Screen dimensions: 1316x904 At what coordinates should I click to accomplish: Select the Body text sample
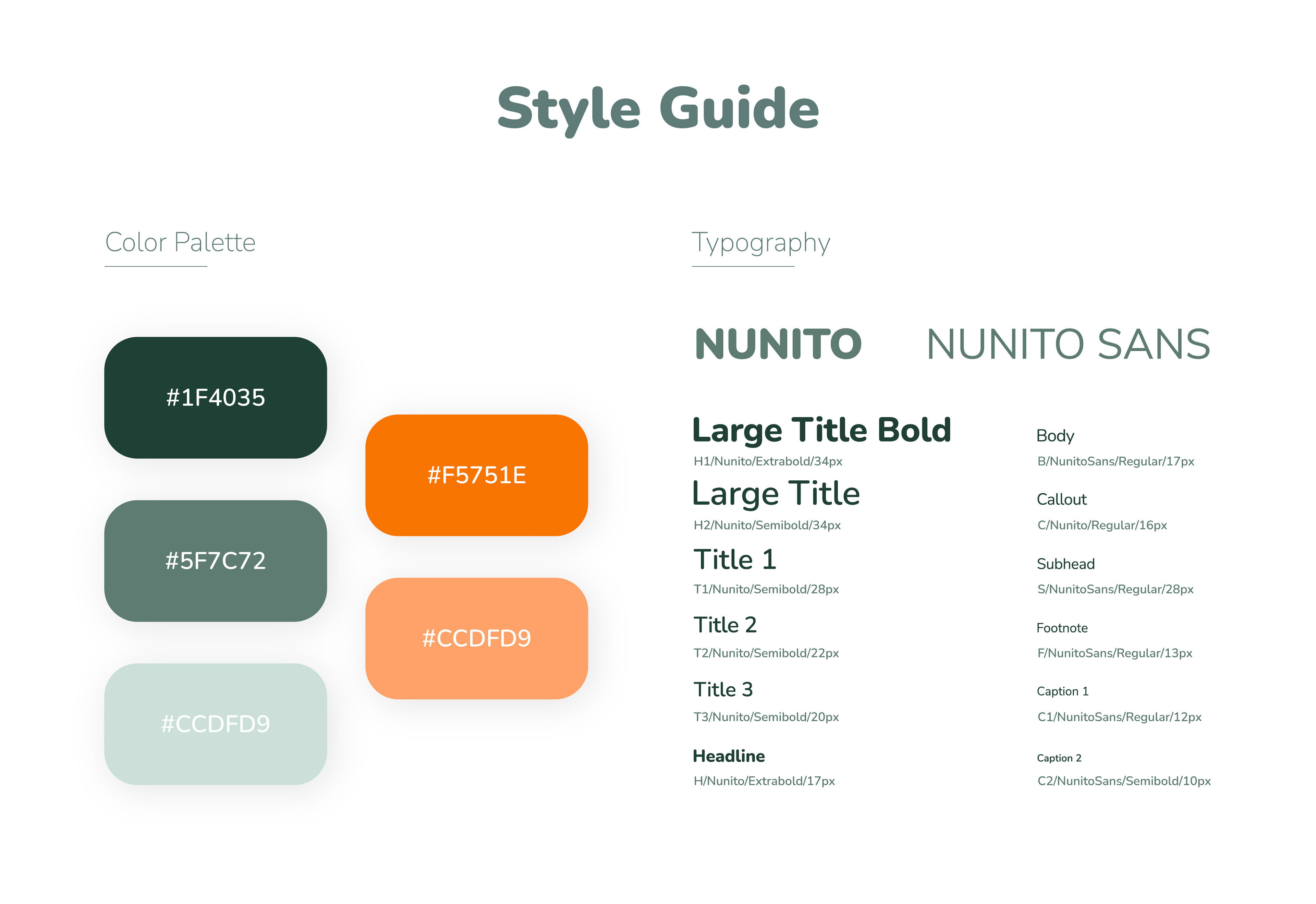point(1055,436)
